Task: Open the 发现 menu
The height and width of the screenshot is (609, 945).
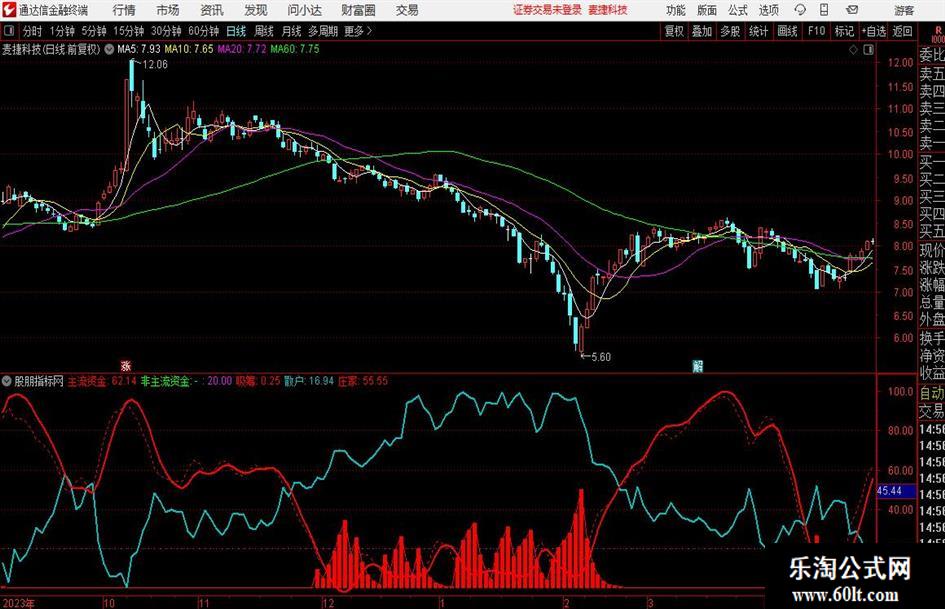Action: pyautogui.click(x=256, y=10)
